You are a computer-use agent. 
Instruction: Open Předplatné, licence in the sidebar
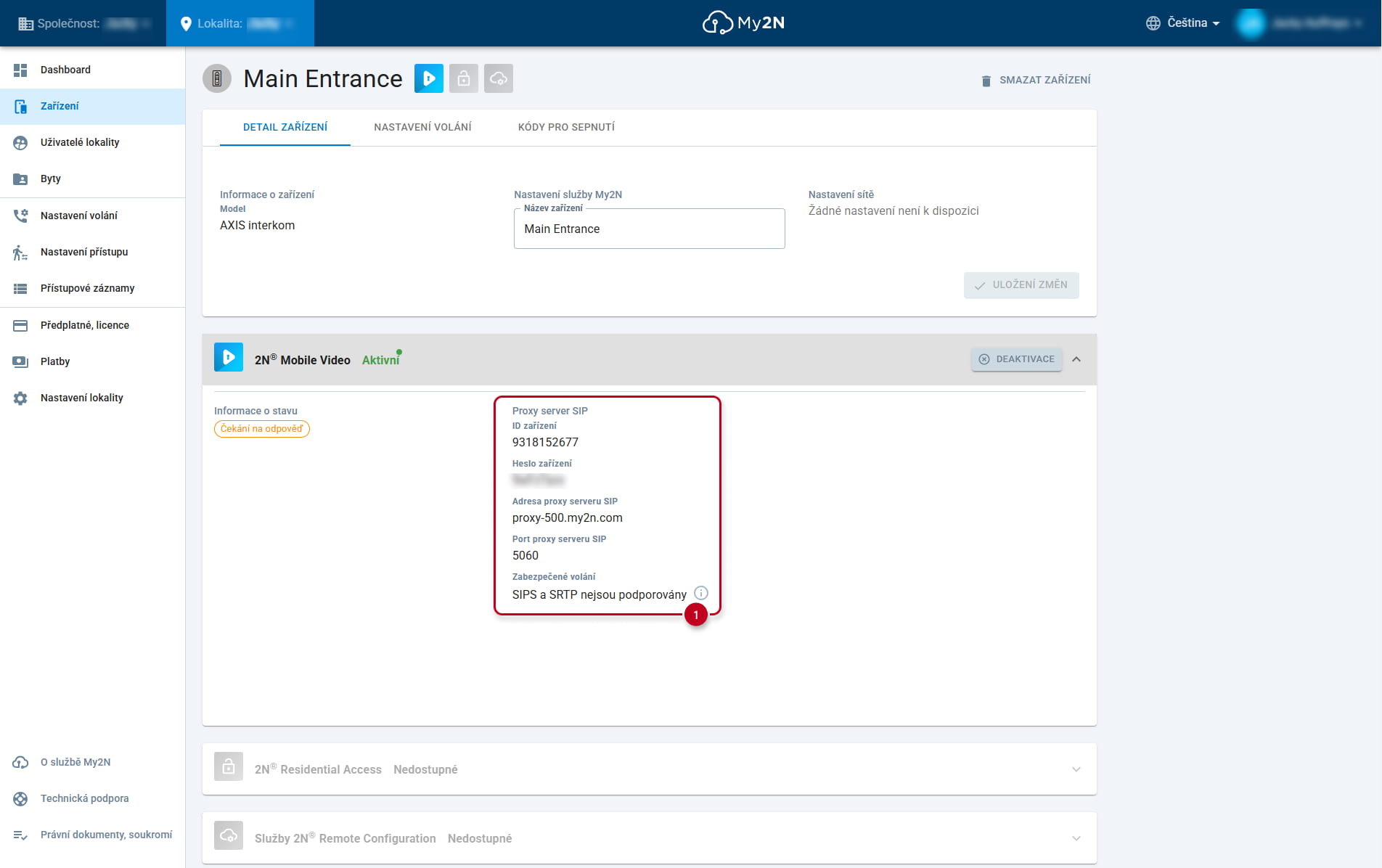[x=92, y=325]
